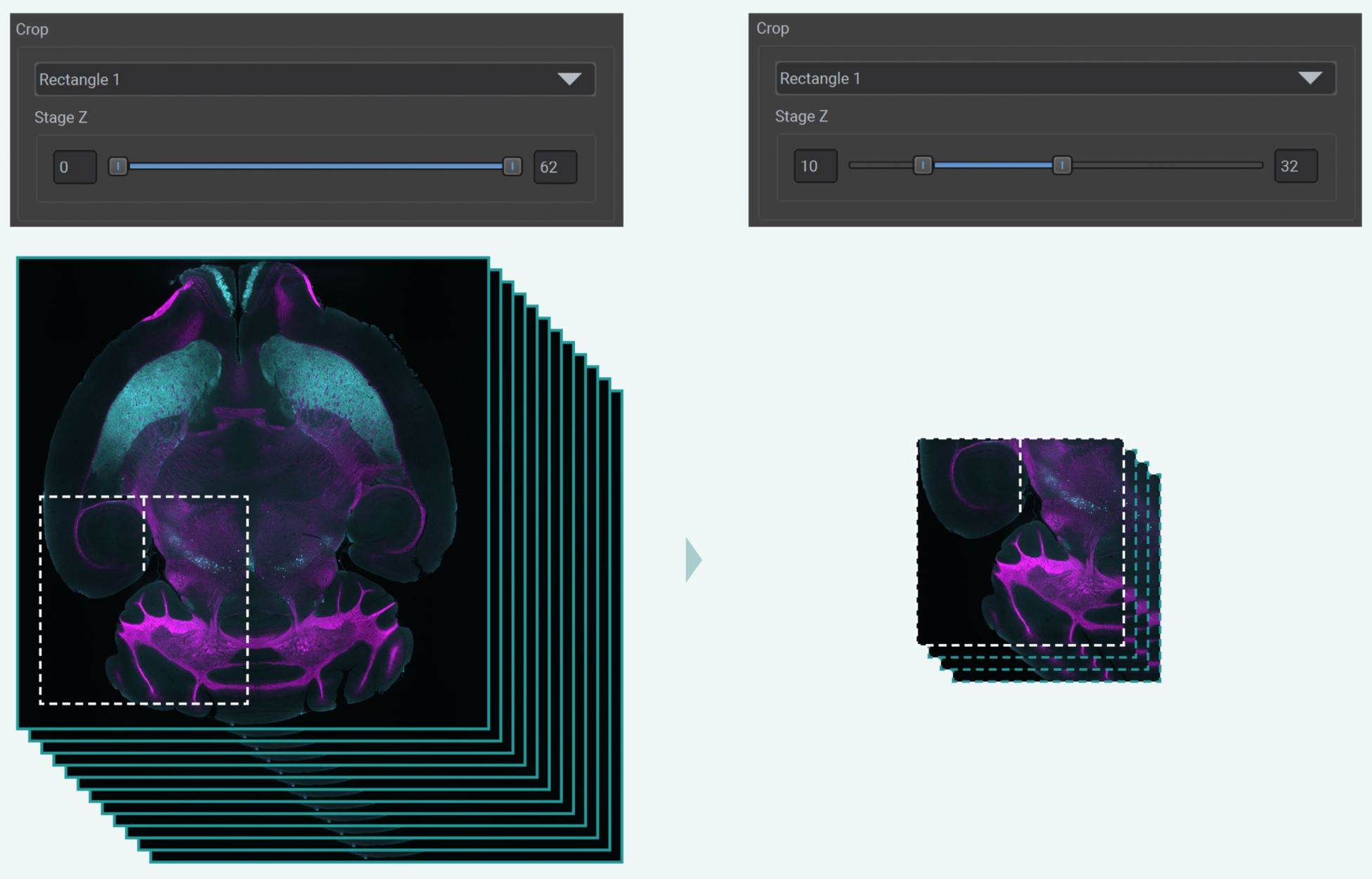The width and height of the screenshot is (1372, 879).
Task: Click the green arrow between the image stacks
Action: coord(692,560)
